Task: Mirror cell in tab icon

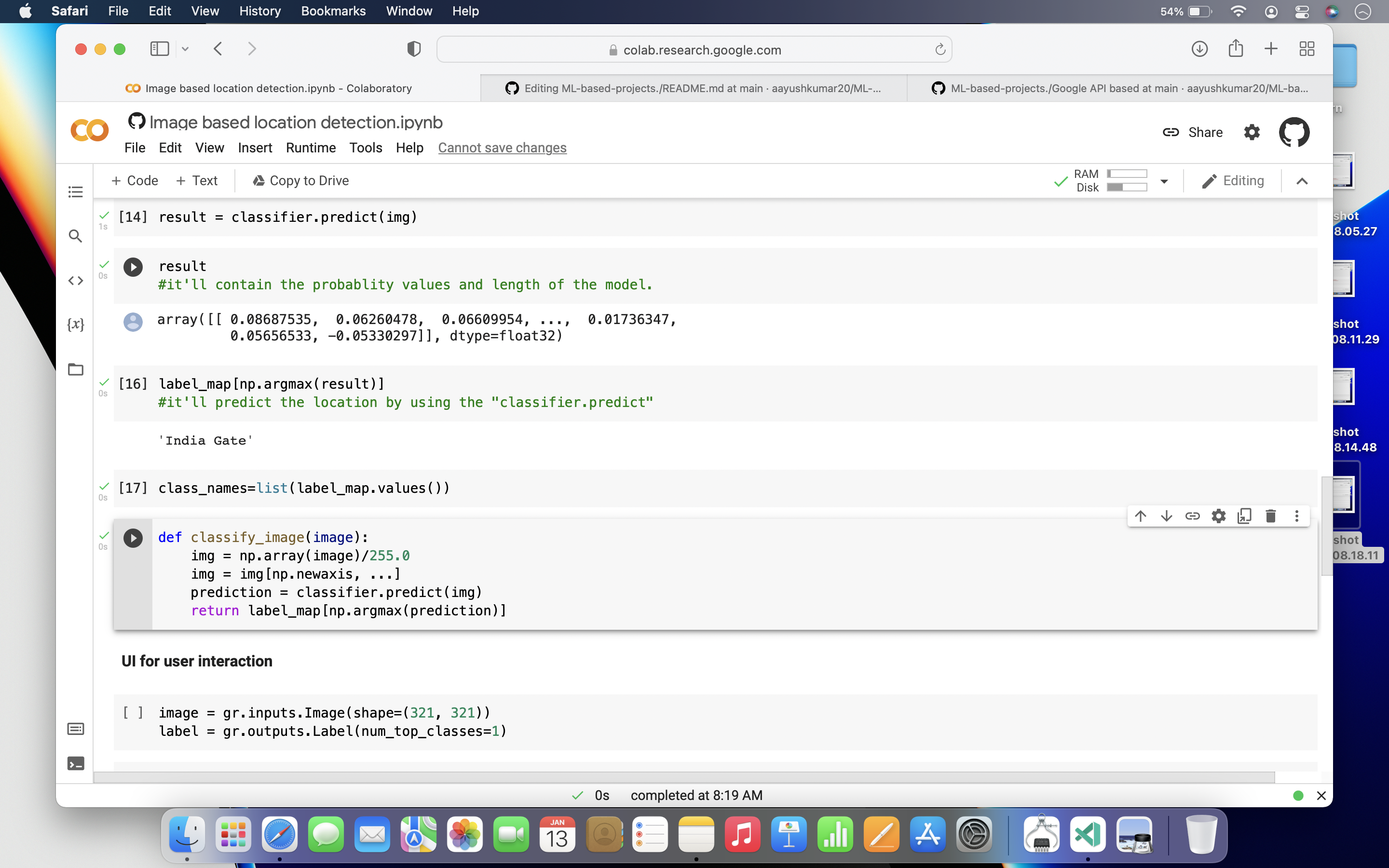Action: click(x=1244, y=516)
